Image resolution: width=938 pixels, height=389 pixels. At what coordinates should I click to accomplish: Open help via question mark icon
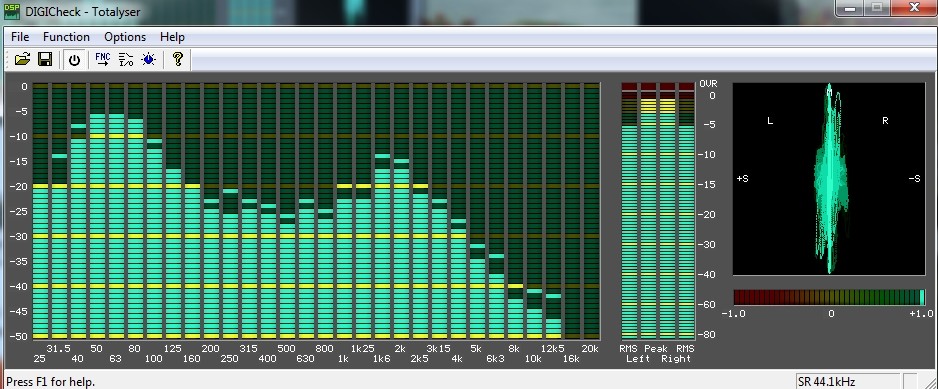pos(177,59)
